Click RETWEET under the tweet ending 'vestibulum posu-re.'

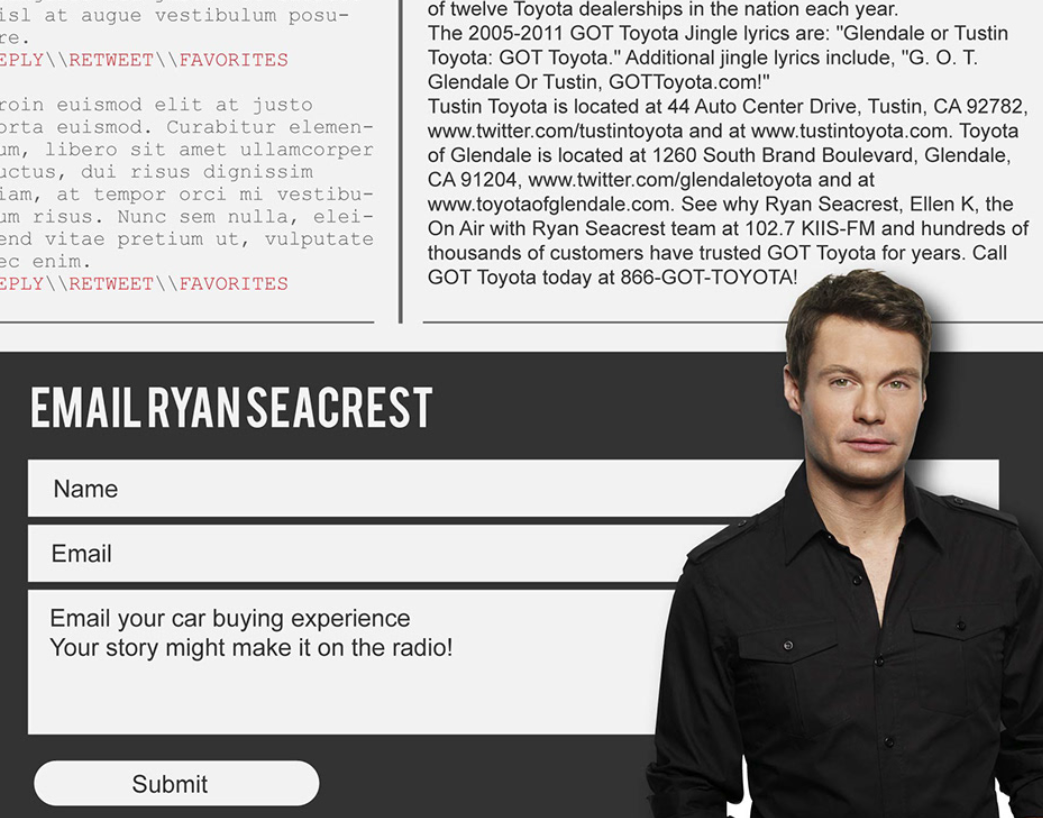click(111, 60)
